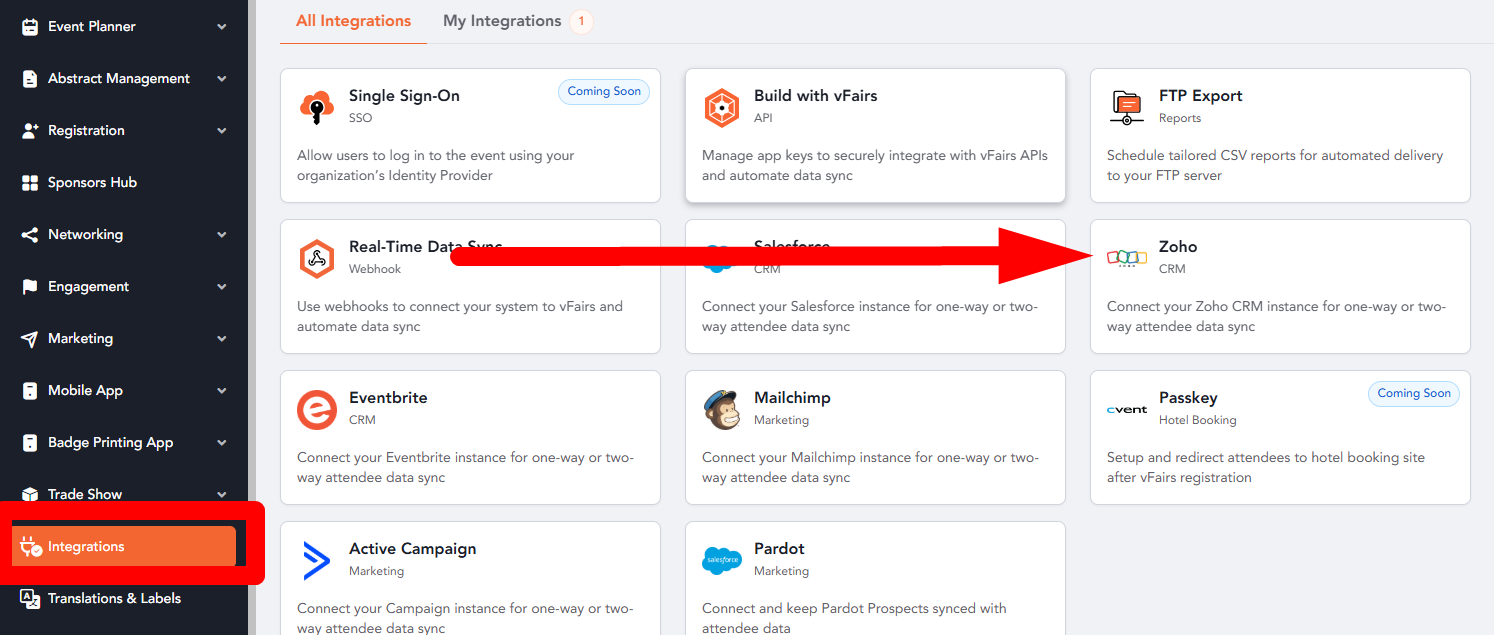1494x635 pixels.
Task: Click the My Integrations count badge
Action: (x=581, y=21)
